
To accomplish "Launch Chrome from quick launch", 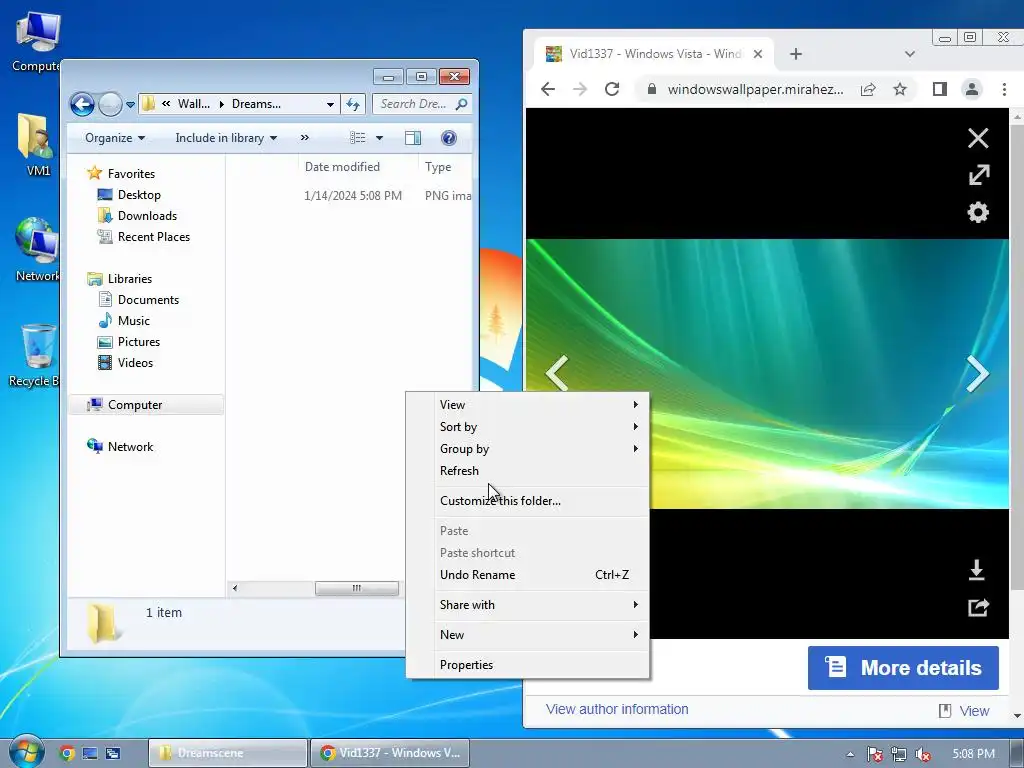I will [x=67, y=753].
